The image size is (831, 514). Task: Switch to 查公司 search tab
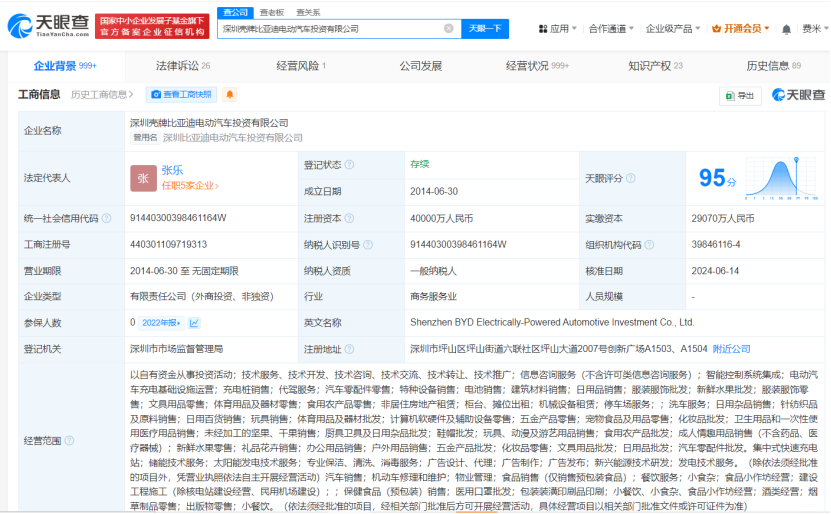[235, 12]
